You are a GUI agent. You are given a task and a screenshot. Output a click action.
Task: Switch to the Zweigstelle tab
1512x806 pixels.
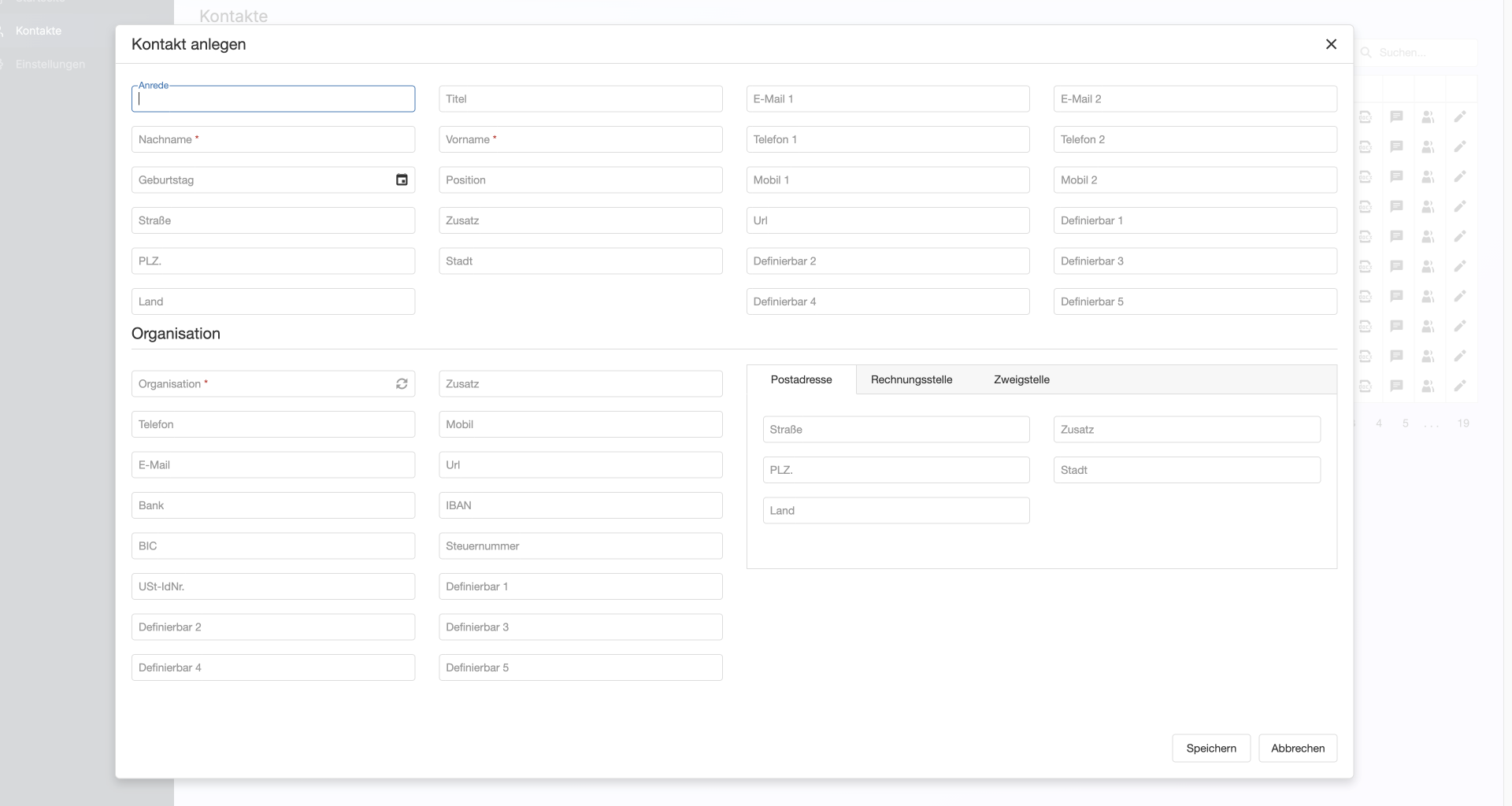(x=1021, y=379)
